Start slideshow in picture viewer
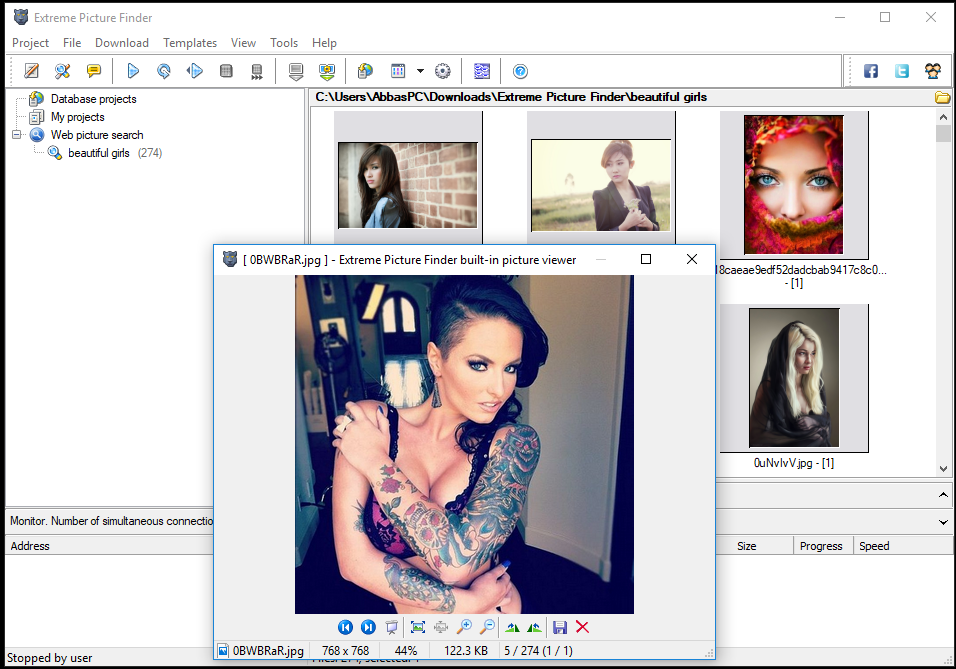 pos(391,627)
